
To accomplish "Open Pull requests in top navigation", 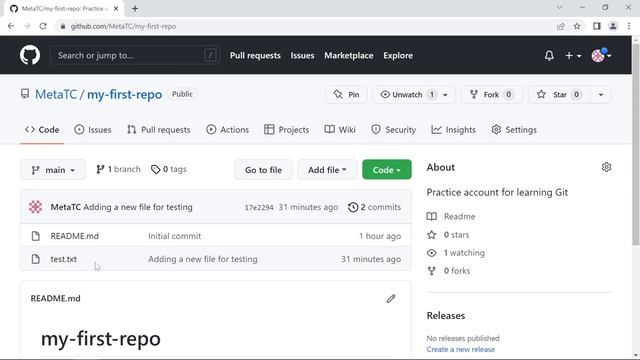I will [255, 56].
